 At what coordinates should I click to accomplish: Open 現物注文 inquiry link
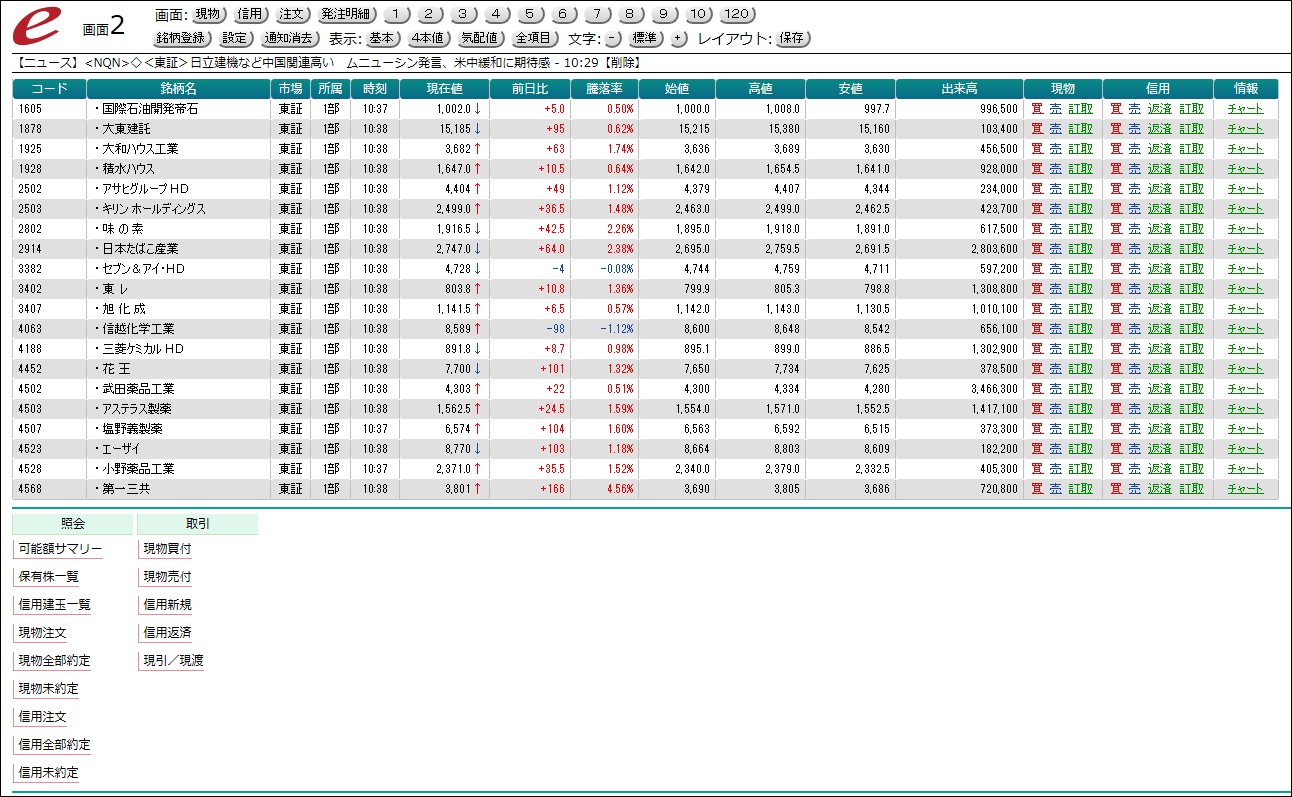pos(42,633)
